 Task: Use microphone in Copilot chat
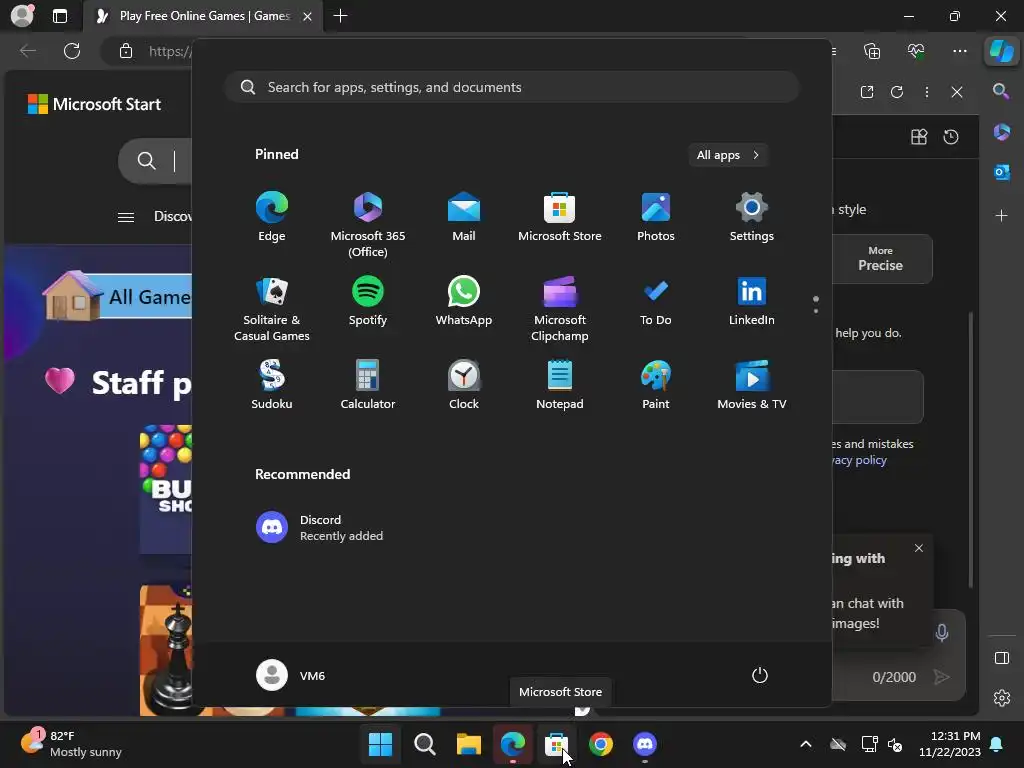pyautogui.click(x=942, y=632)
